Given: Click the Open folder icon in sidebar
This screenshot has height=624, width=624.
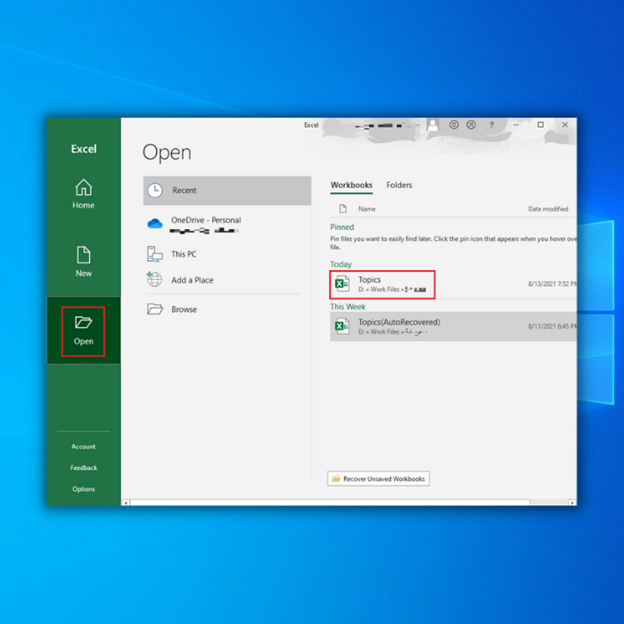Looking at the screenshot, I should tap(83, 322).
